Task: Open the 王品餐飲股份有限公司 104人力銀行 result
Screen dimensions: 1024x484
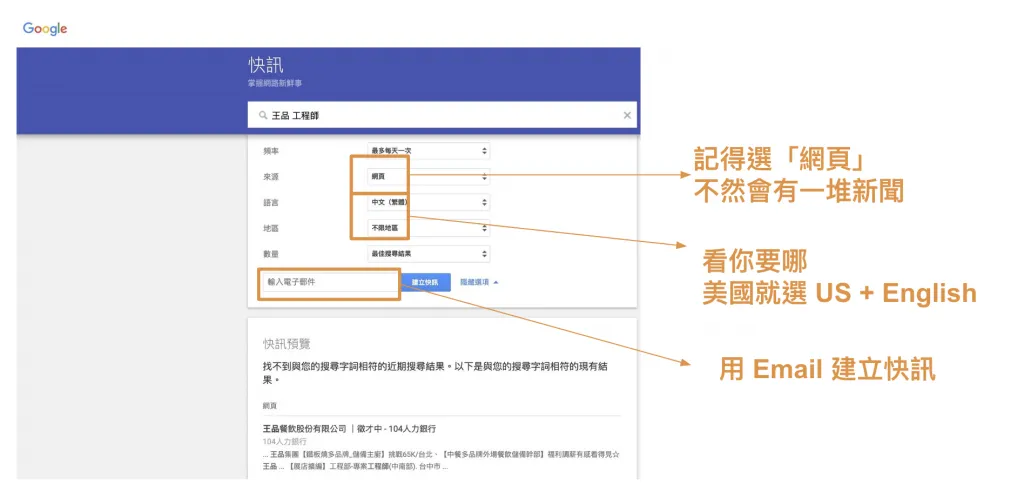Action: coord(349,429)
